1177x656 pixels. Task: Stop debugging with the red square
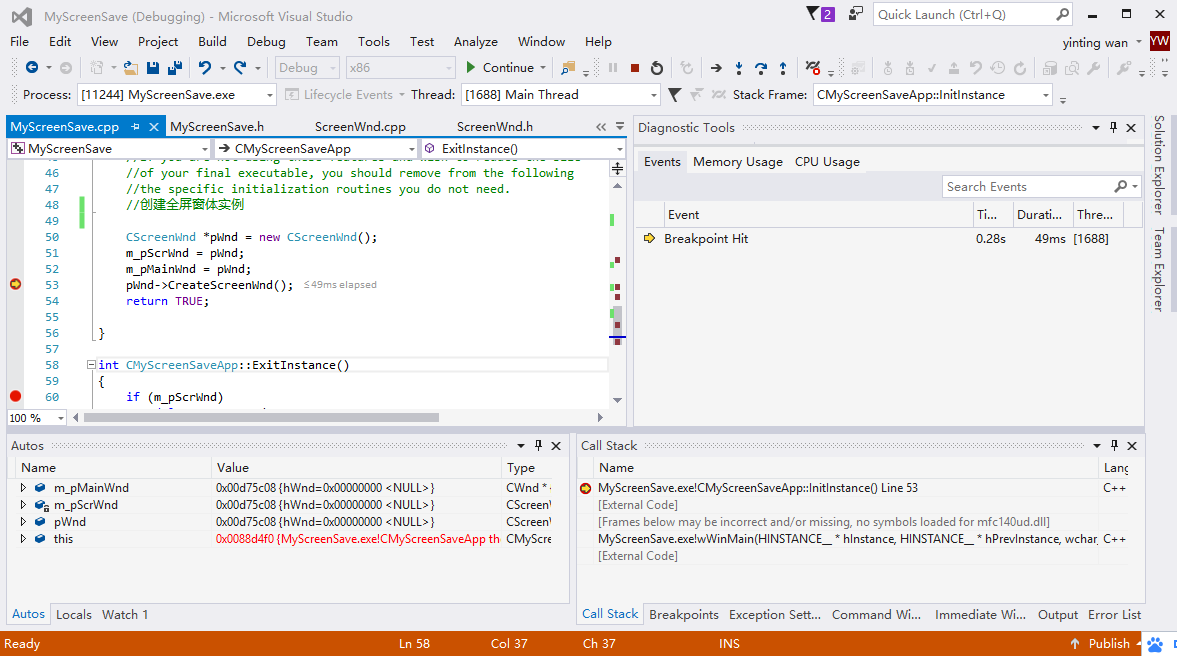click(635, 68)
